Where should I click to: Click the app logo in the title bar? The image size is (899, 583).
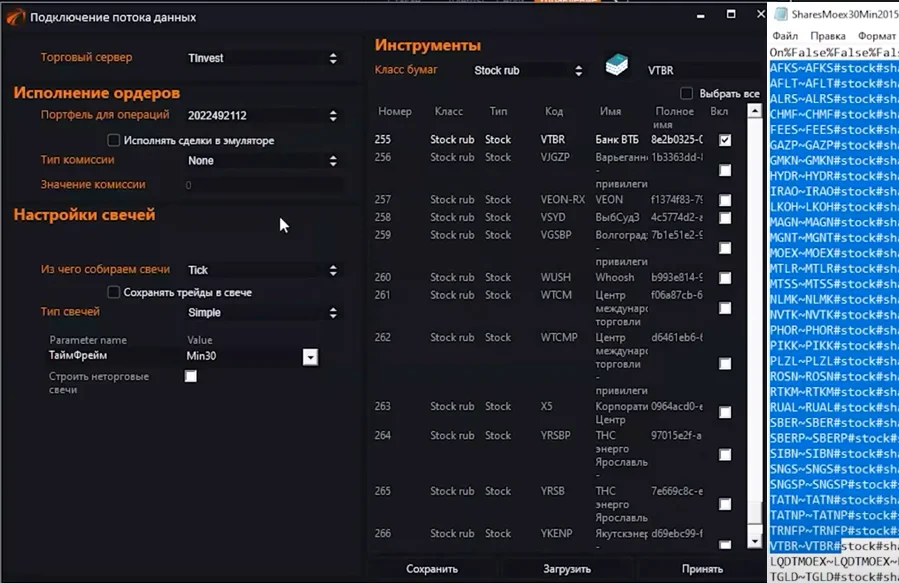[x=15, y=17]
